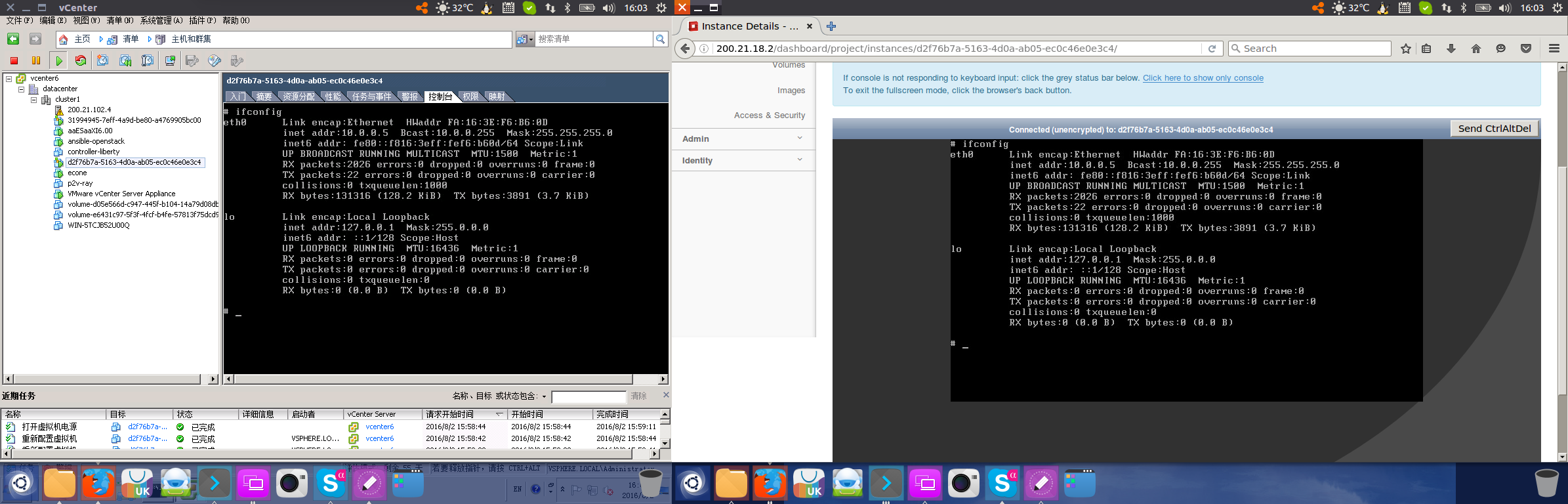Select ansible-openstack VM in inventory tree
This screenshot has width=1568, height=504.
pos(96,141)
